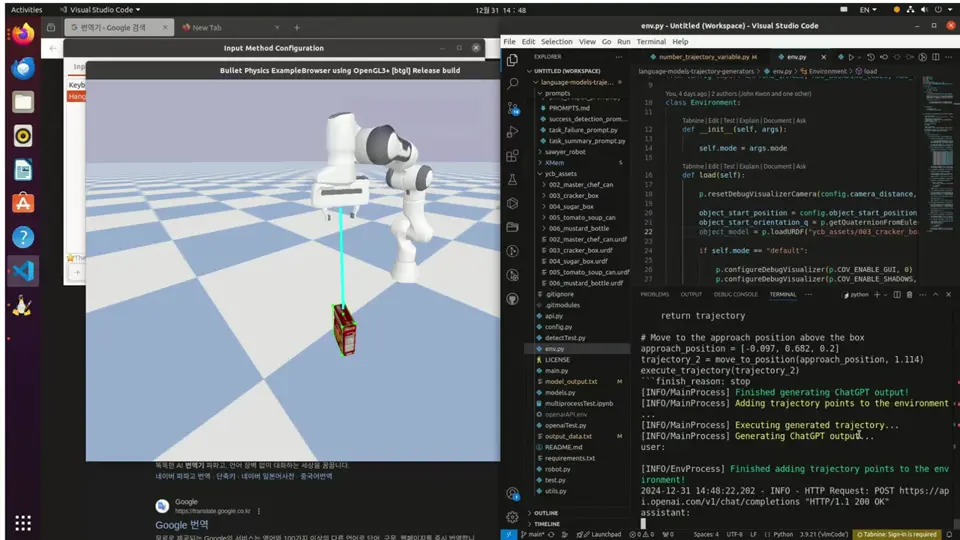The width and height of the screenshot is (960, 540).
Task: Maximize the terminal panel size with the caret
Action: coord(936,294)
